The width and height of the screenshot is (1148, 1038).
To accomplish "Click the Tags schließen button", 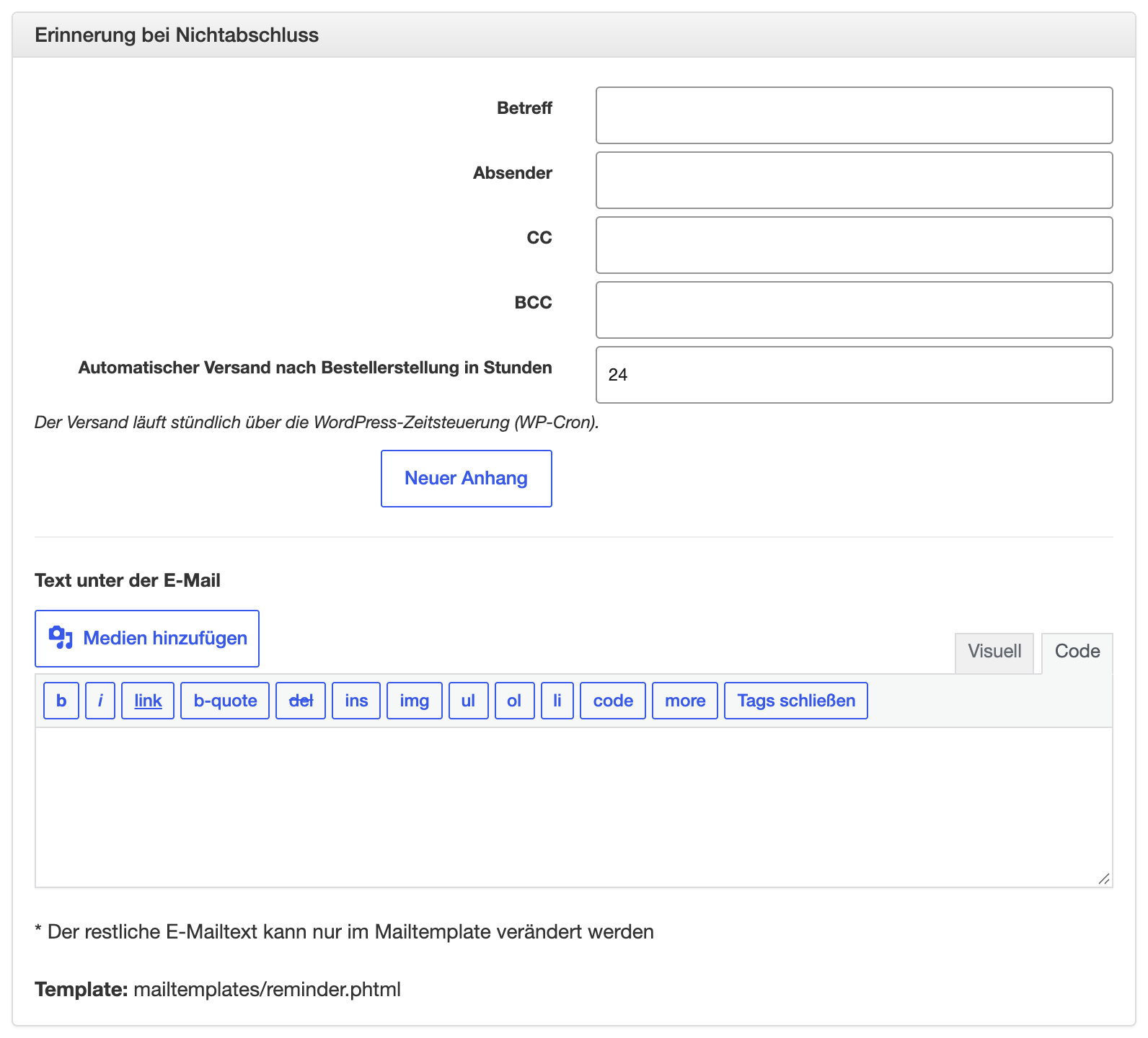I will tap(796, 701).
